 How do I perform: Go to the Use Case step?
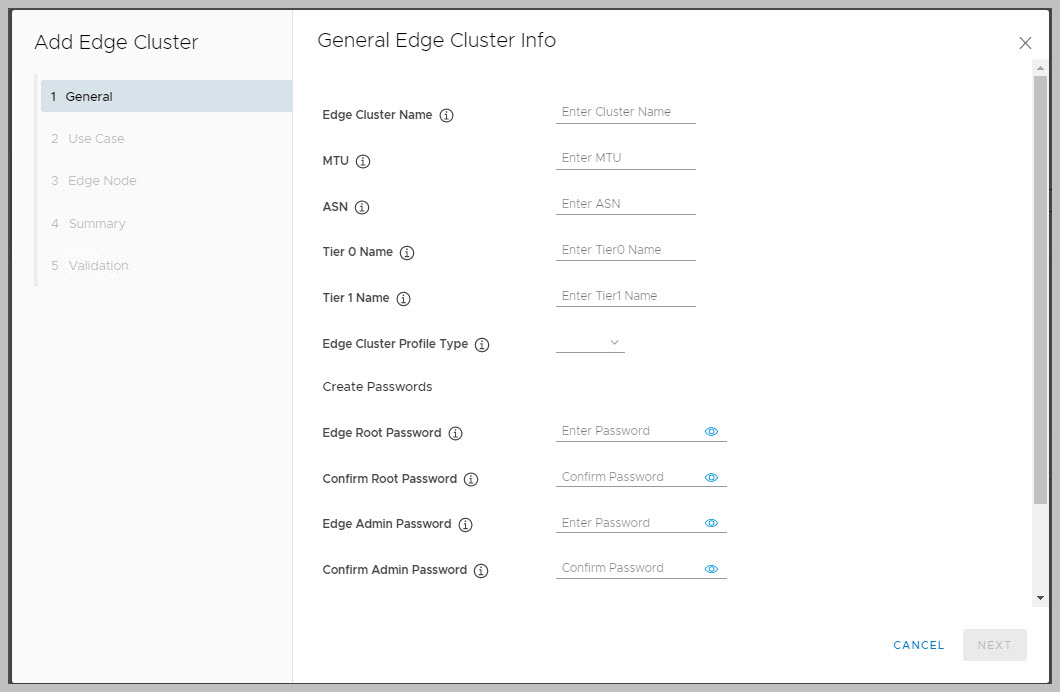(x=96, y=139)
